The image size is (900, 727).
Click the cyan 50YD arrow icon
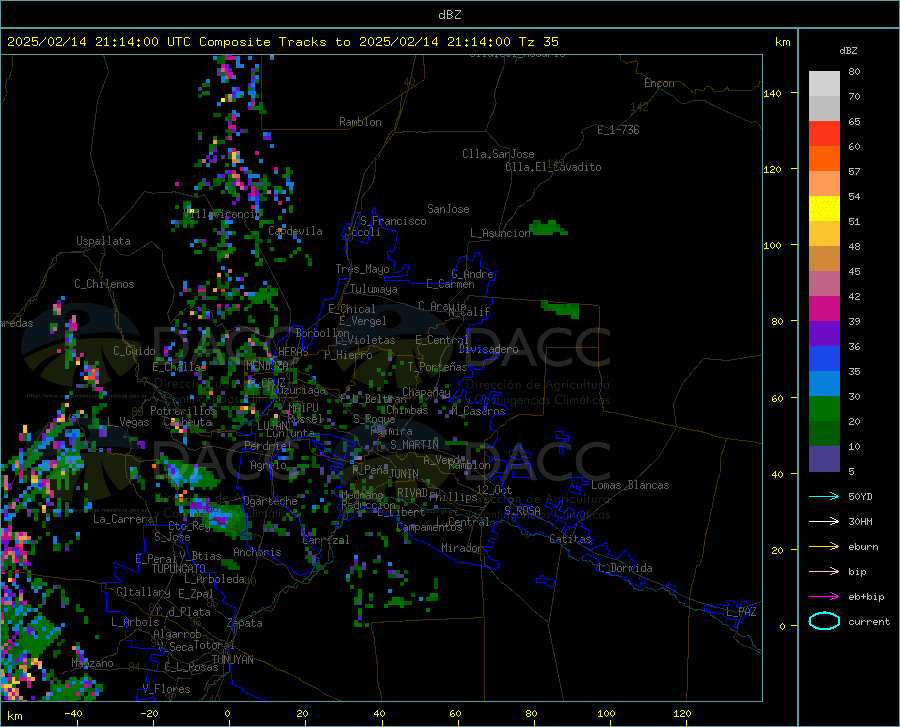point(824,496)
